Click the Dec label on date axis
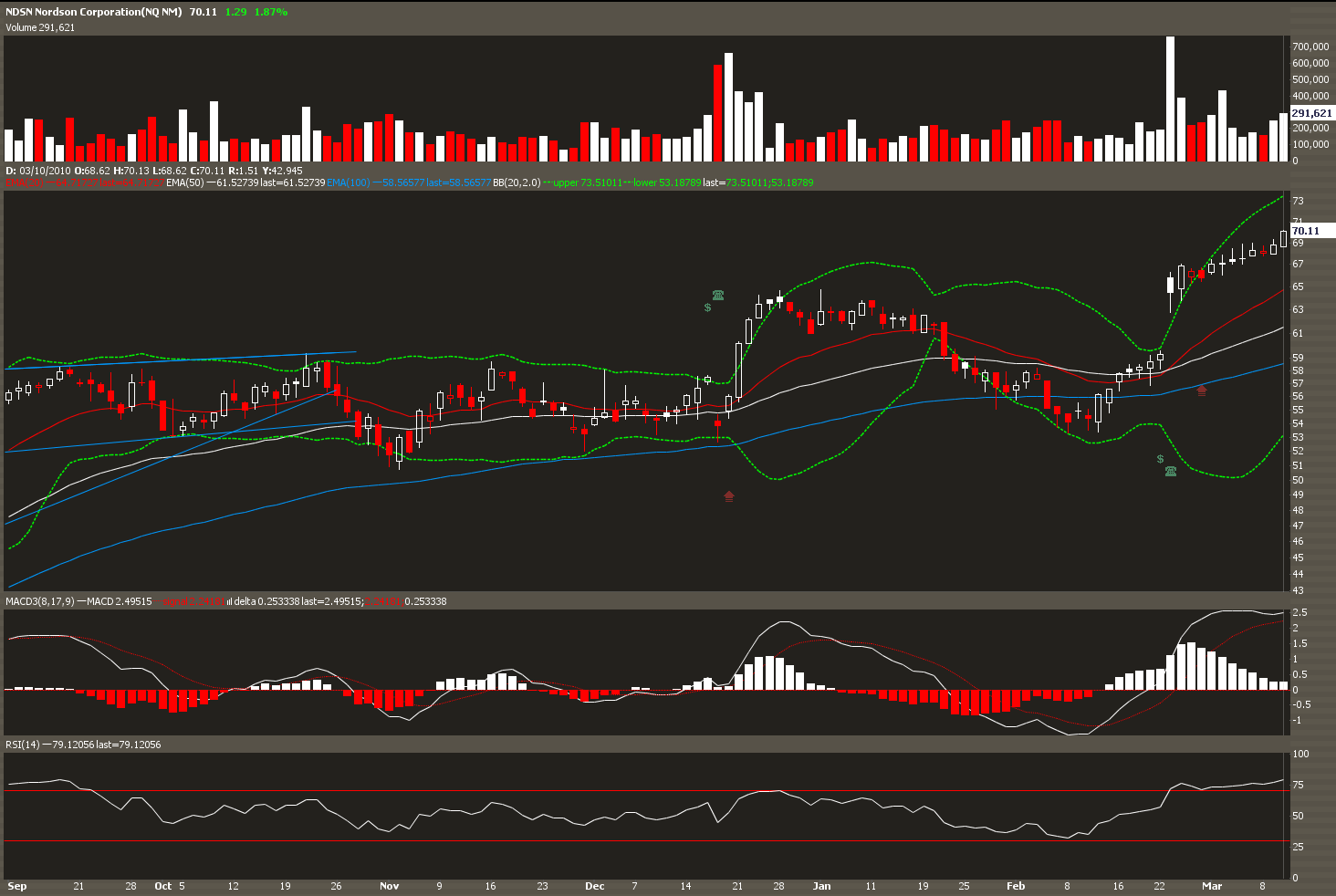The height and width of the screenshot is (896, 1336). coord(594,886)
